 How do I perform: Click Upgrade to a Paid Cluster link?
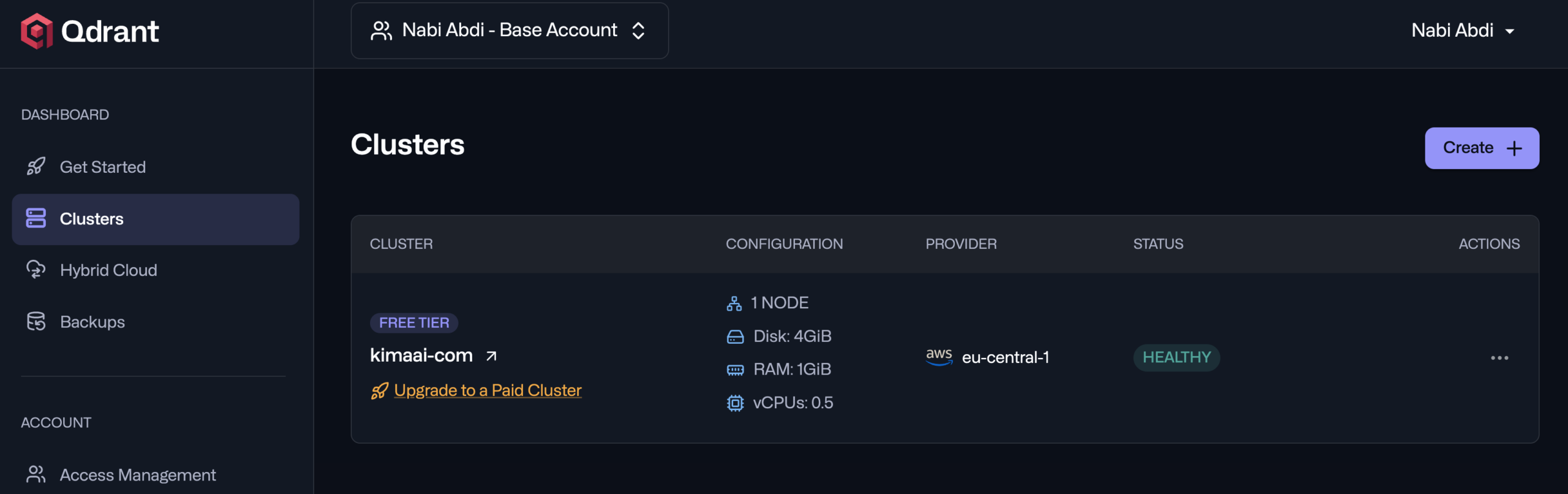click(488, 390)
